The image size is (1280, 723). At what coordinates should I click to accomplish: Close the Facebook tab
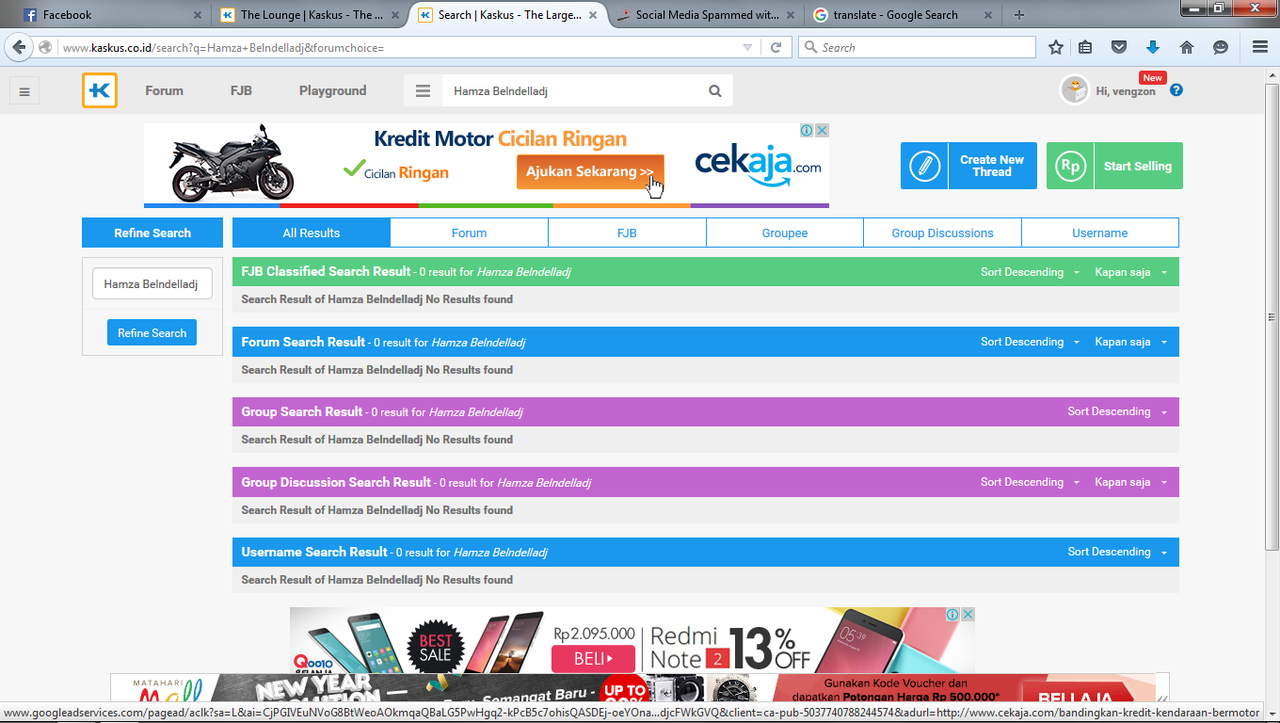(197, 15)
